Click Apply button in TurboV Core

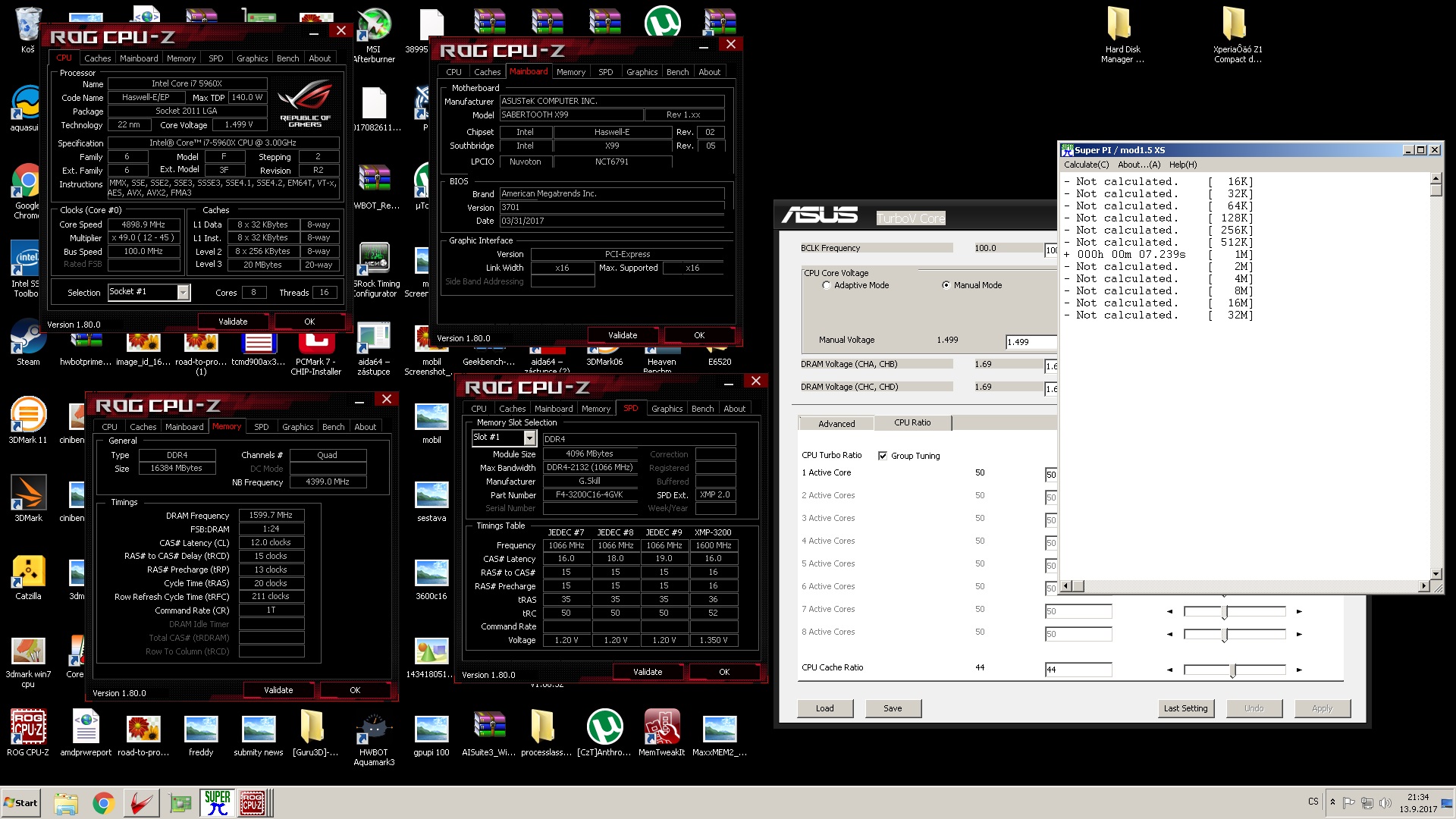1322,708
